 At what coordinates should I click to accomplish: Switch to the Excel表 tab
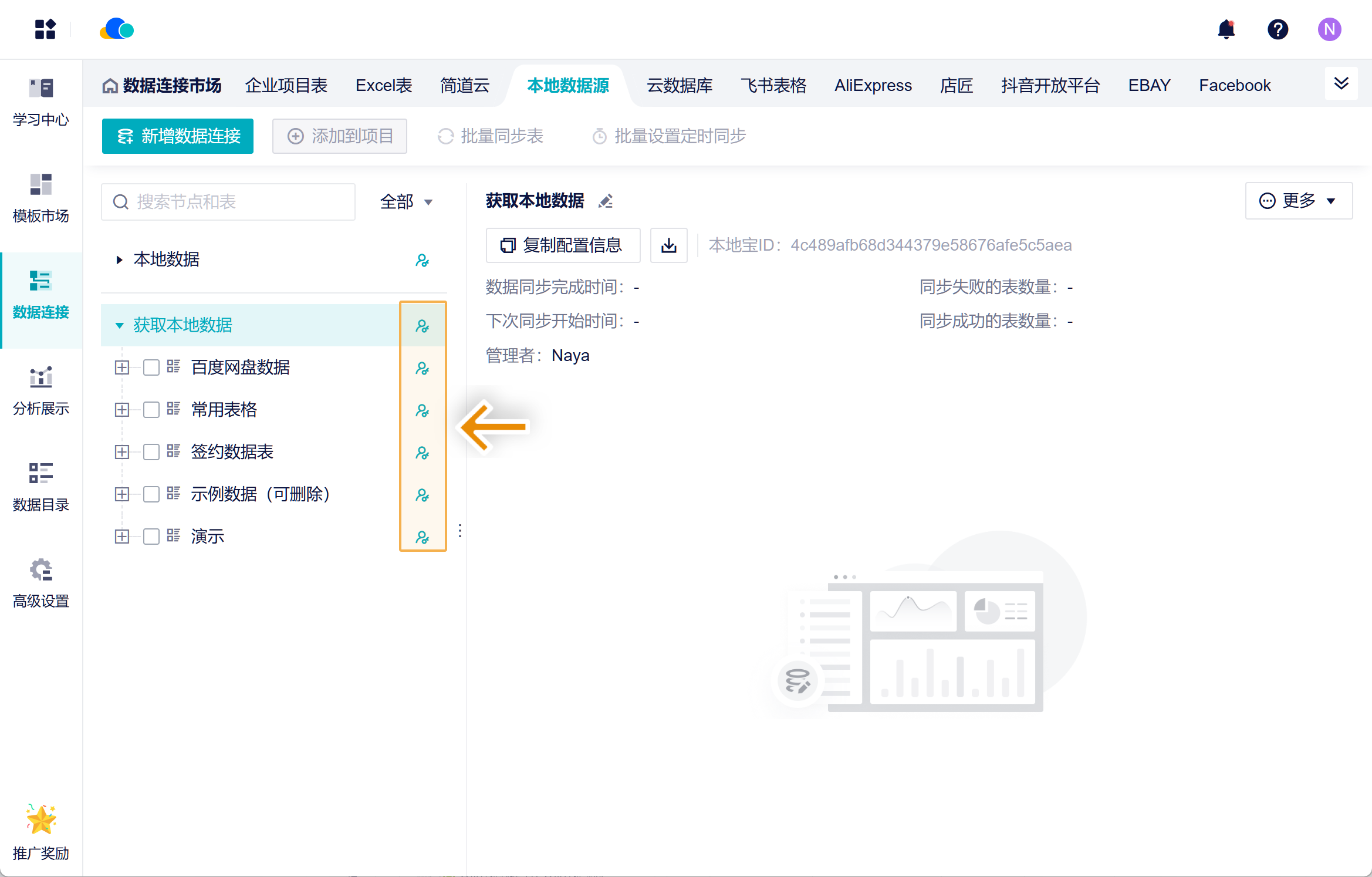383,86
